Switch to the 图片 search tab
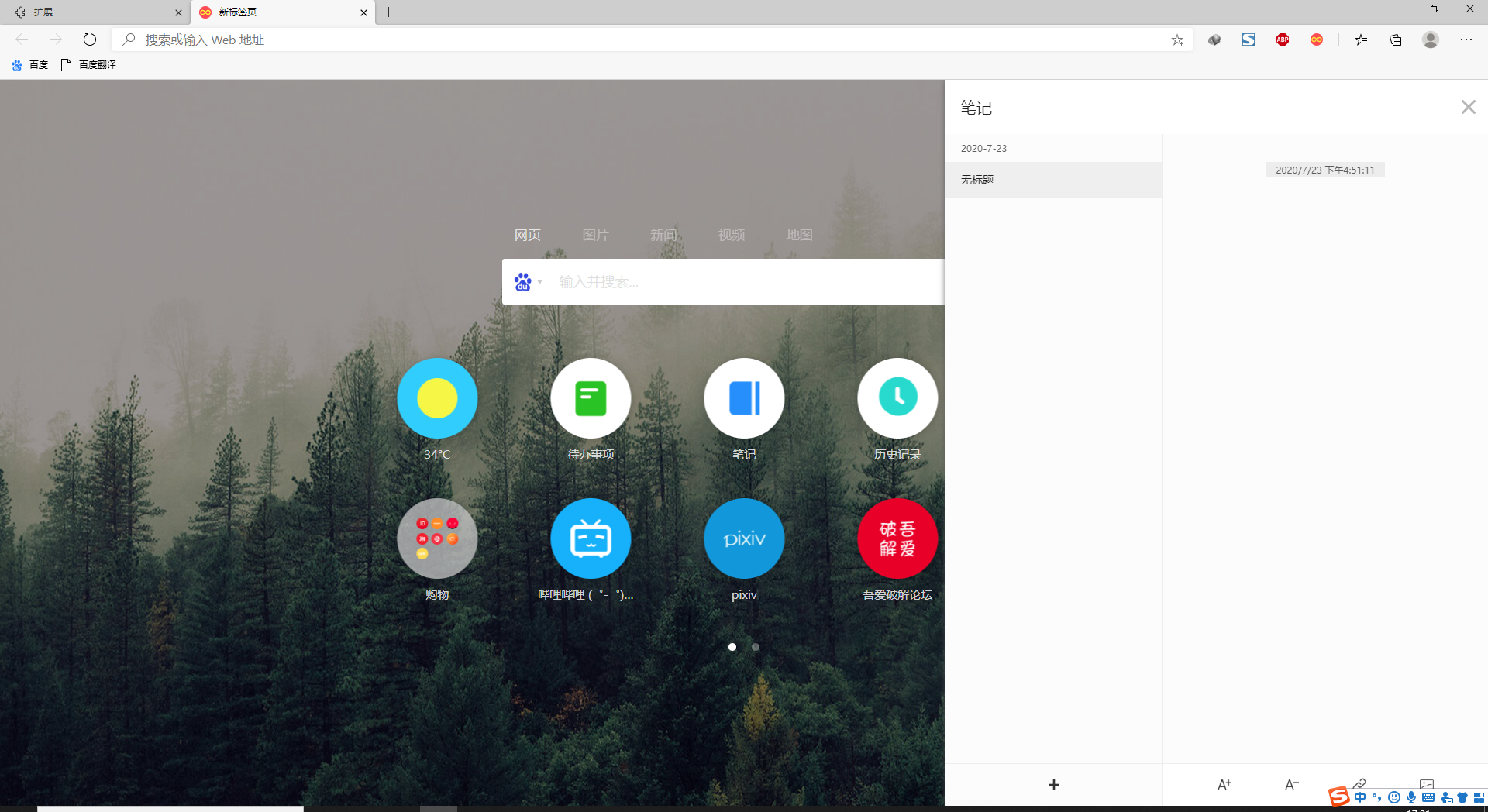This screenshot has height=812, width=1488. tap(595, 235)
